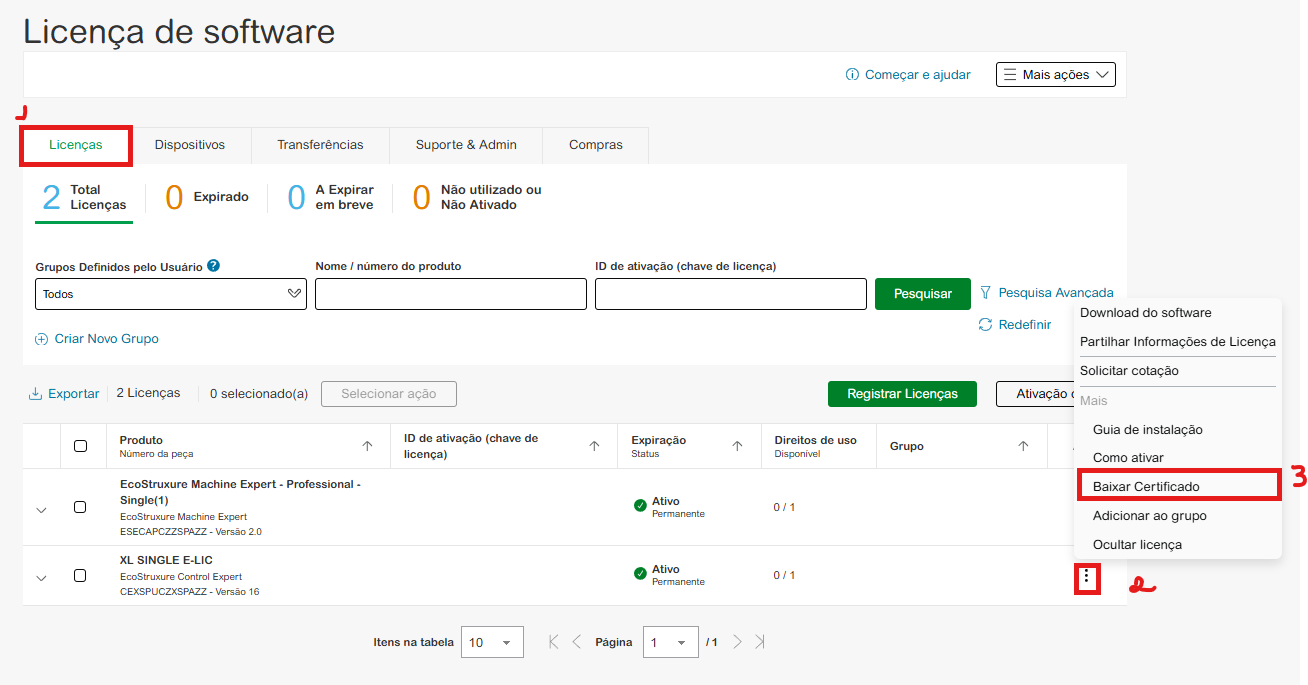Choose Ocultar licença from menu
Image resolution: width=1308 pixels, height=685 pixels.
[x=1137, y=545]
